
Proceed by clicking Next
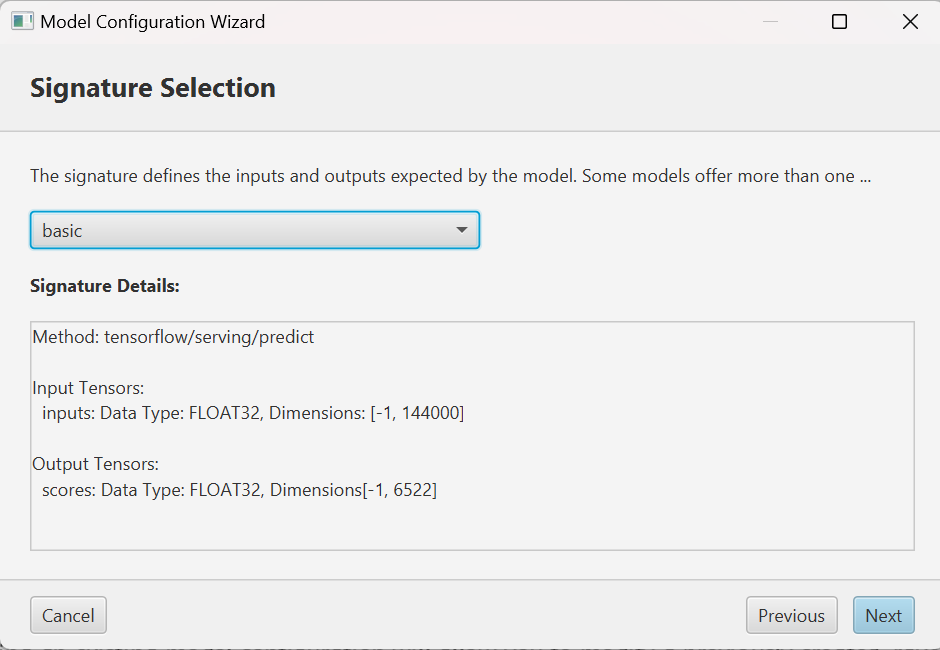tap(883, 616)
